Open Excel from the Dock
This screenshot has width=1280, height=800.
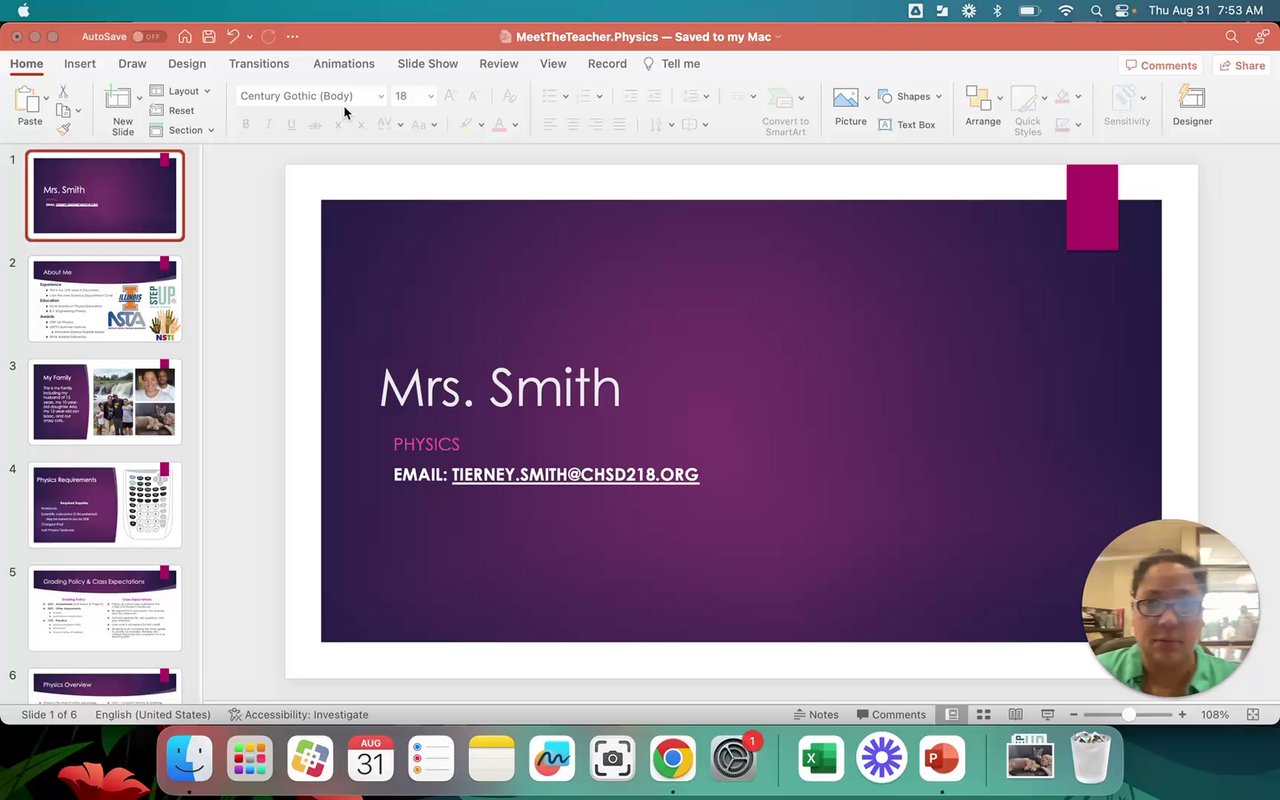pyautogui.click(x=820, y=760)
